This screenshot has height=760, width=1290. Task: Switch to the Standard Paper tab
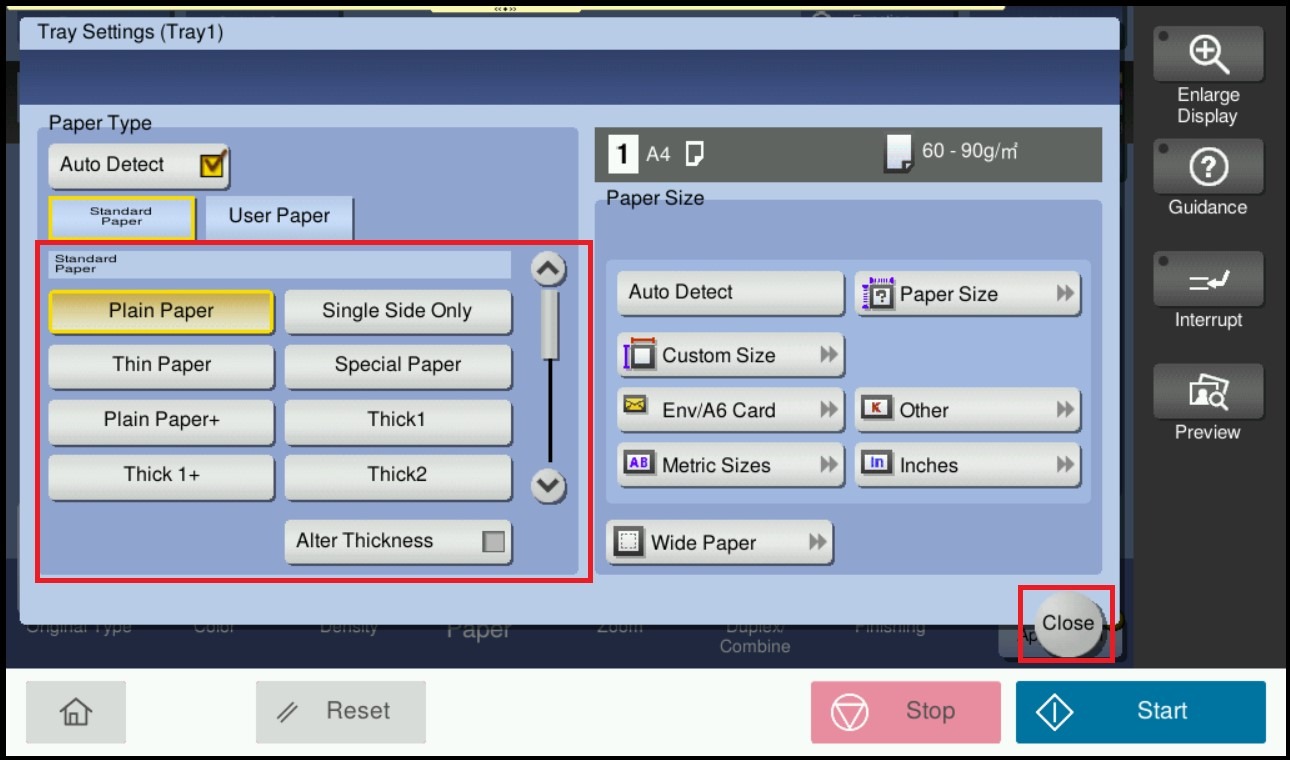coord(121,217)
